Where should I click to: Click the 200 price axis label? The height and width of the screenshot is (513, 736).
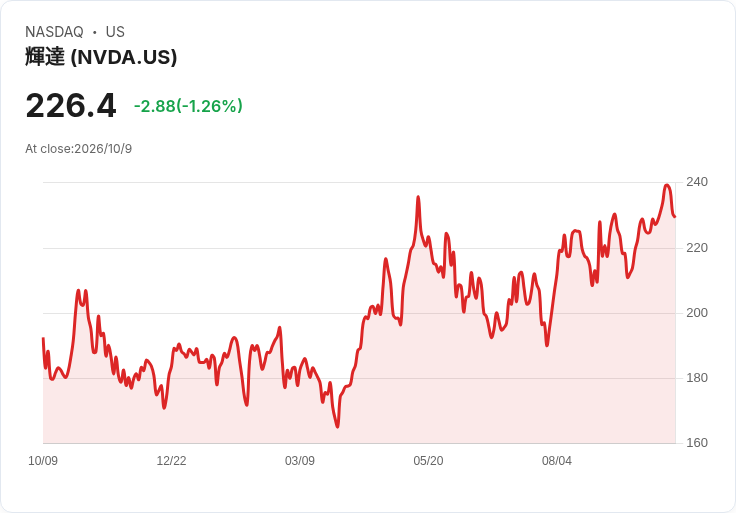point(697,313)
